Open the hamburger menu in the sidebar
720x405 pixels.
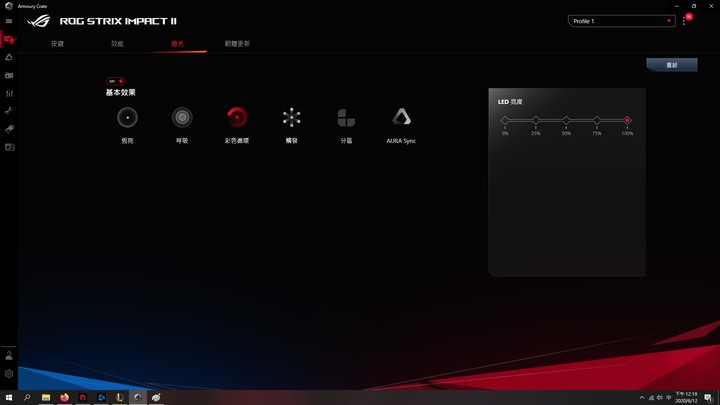click(x=9, y=21)
